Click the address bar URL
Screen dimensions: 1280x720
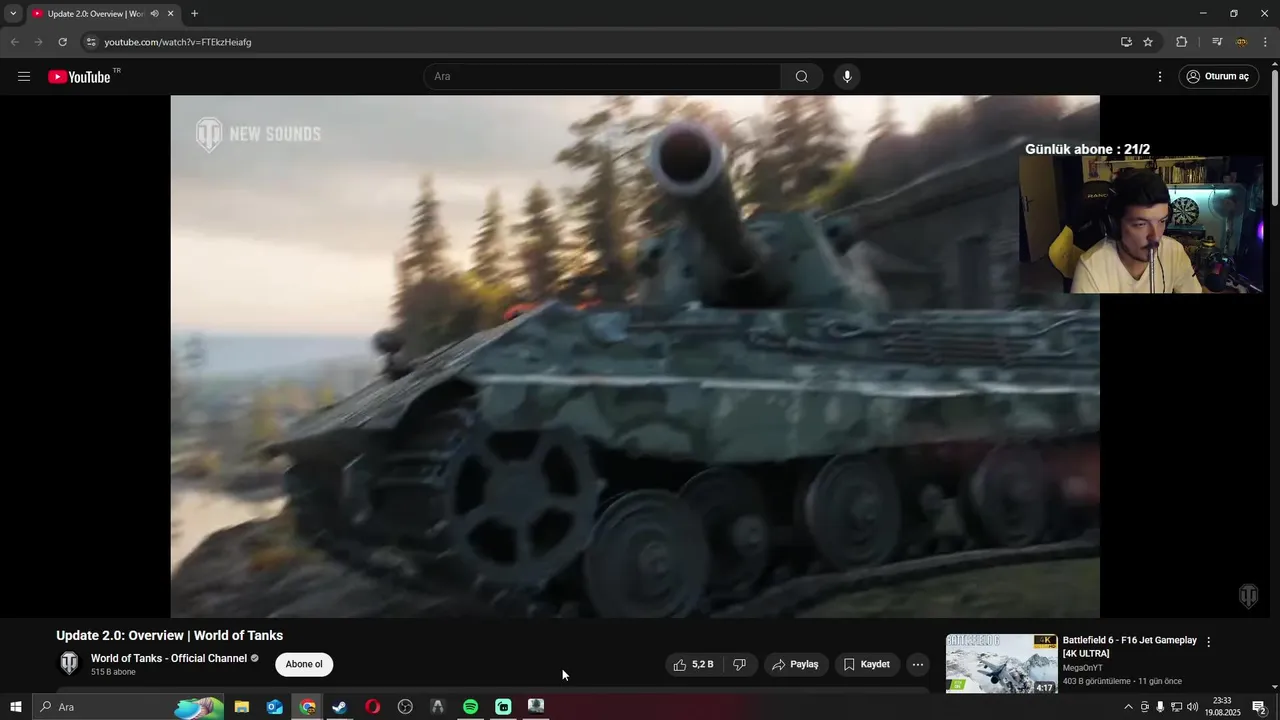[x=178, y=42]
